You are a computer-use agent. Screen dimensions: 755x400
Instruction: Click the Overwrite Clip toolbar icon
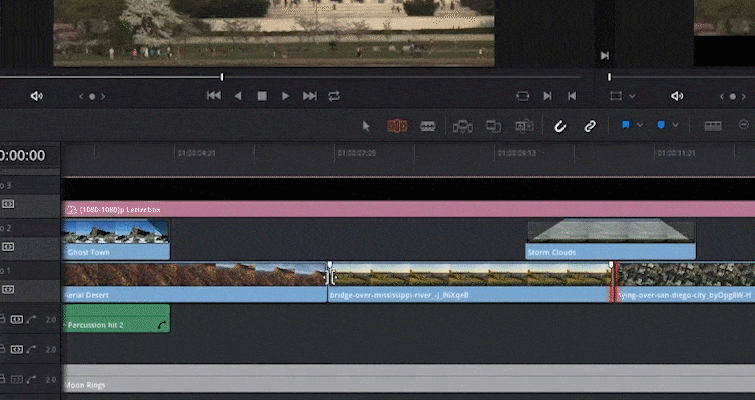pyautogui.click(x=494, y=126)
